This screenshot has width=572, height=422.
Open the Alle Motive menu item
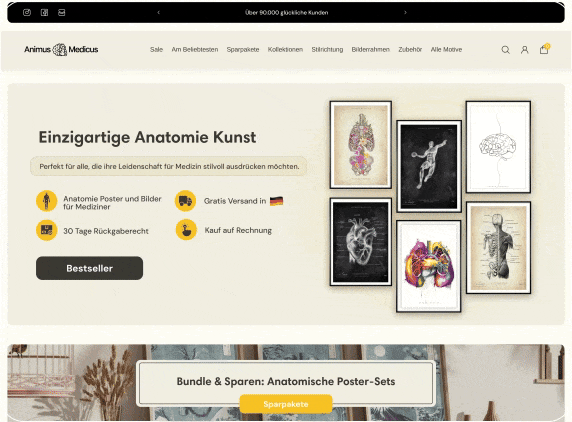446,49
